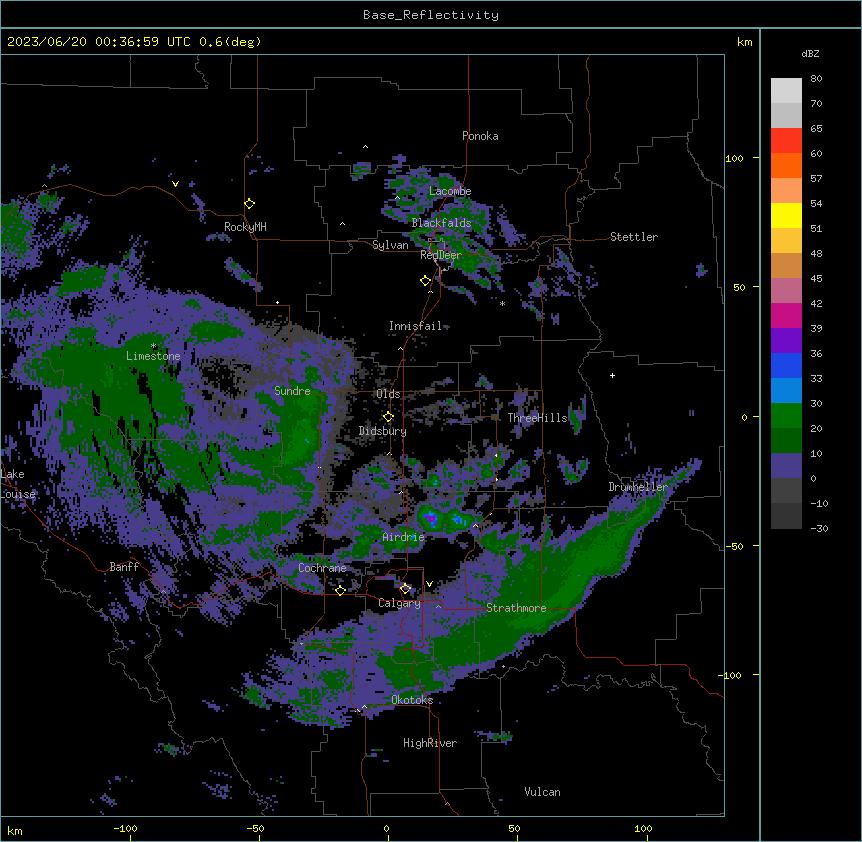This screenshot has height=842, width=862.
Task: Click the Didsbury city label
Action: (383, 431)
